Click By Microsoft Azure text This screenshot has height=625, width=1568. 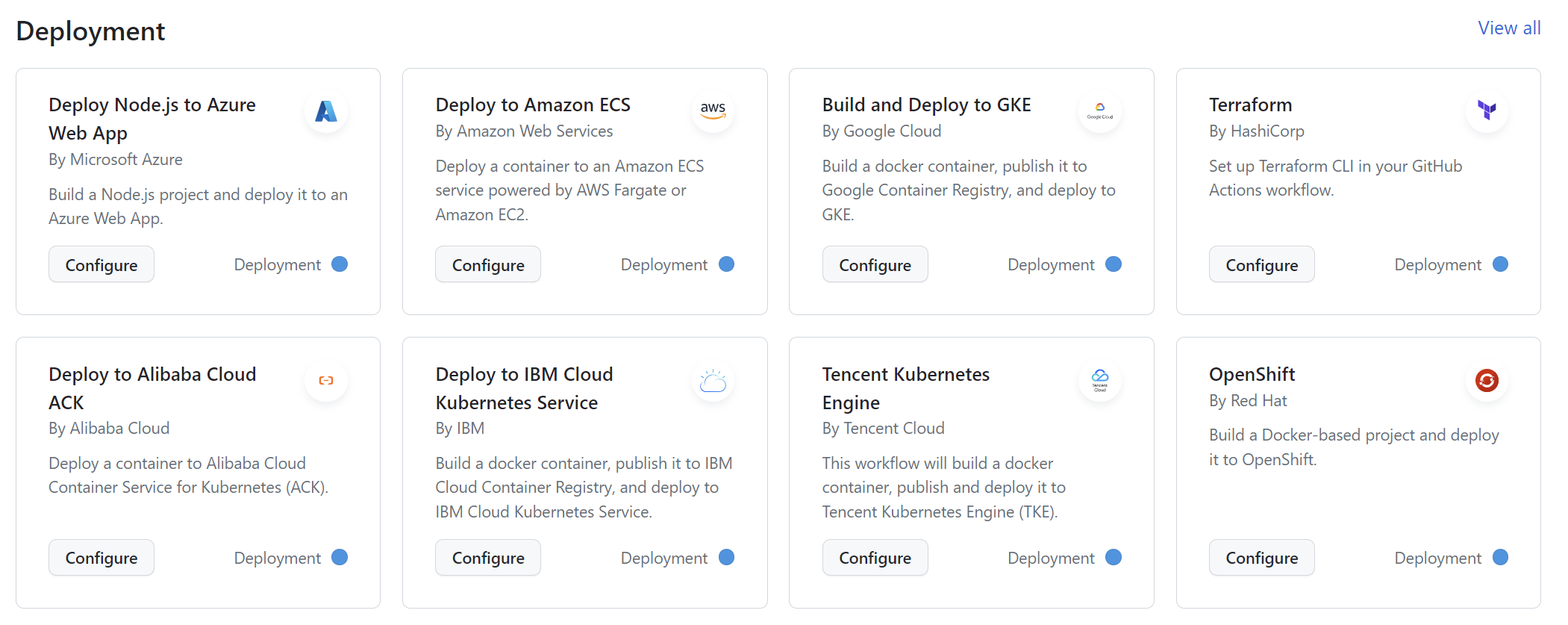click(116, 160)
